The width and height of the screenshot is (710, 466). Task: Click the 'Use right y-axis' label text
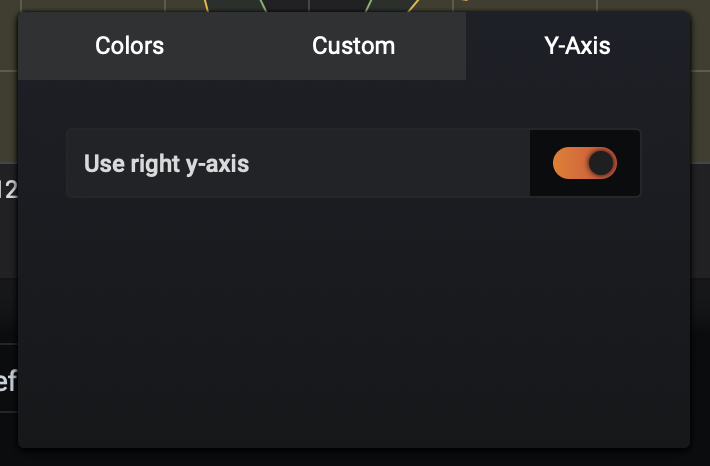click(167, 163)
